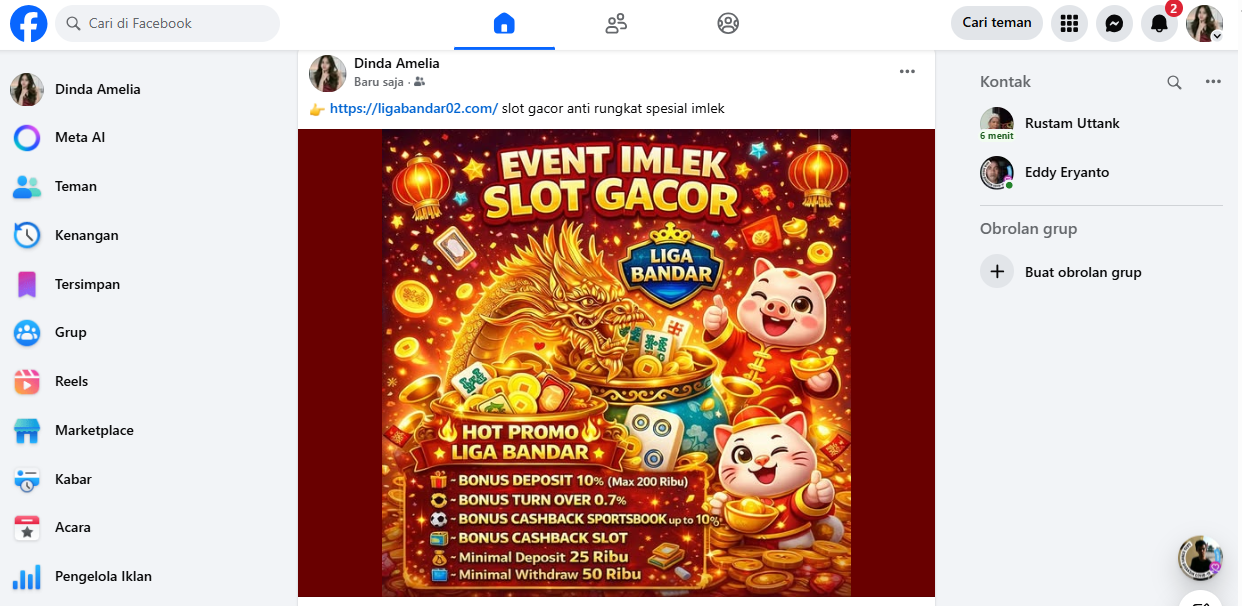Switch to the Home tab
Viewport: 1242px width, 606px height.
[x=504, y=24]
